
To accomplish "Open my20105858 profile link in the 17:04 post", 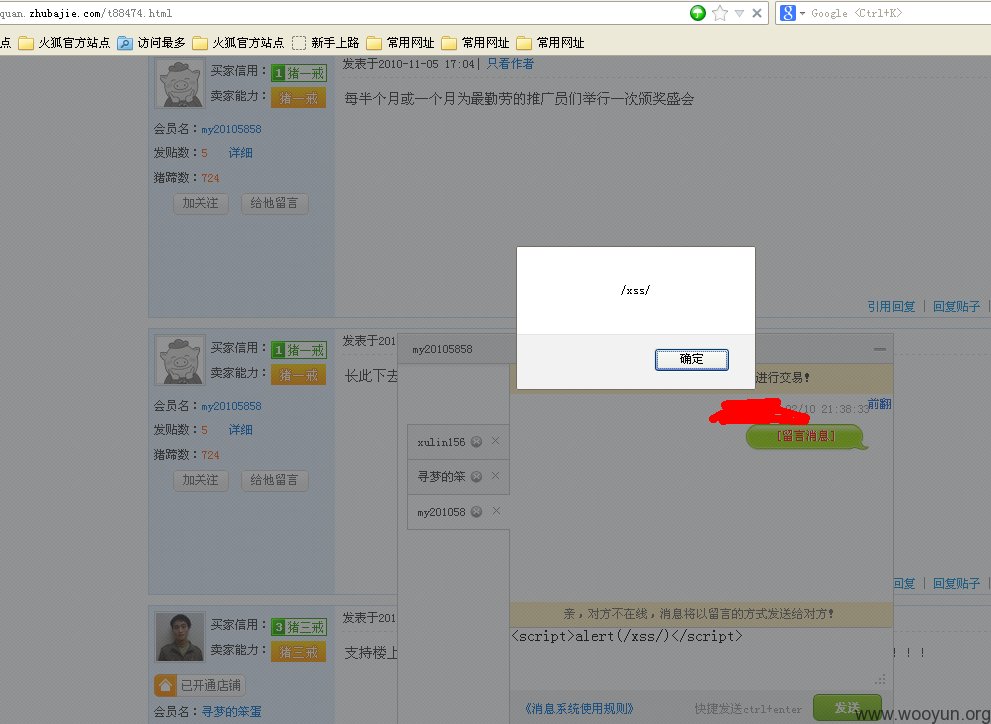I will point(231,129).
